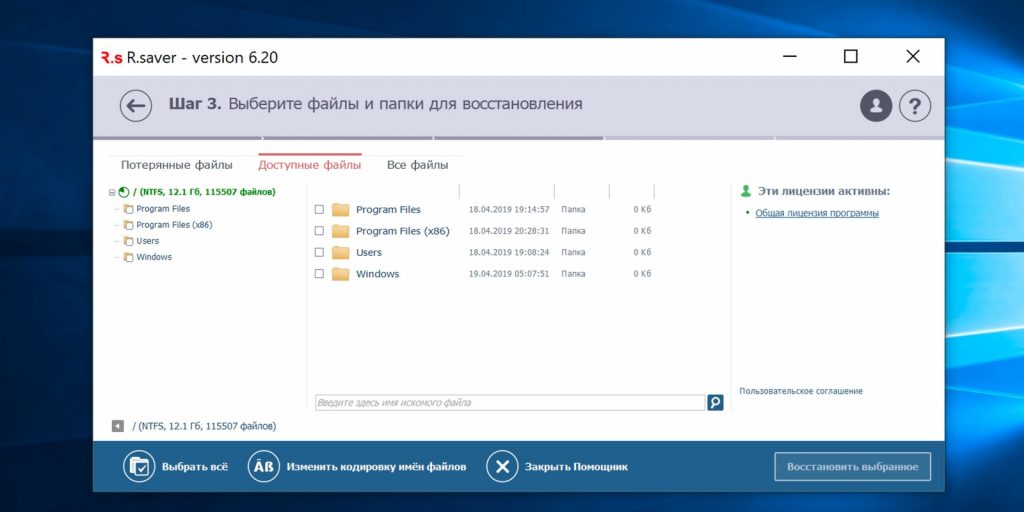Click the search magnifier icon
1024x512 pixels.
click(x=715, y=402)
